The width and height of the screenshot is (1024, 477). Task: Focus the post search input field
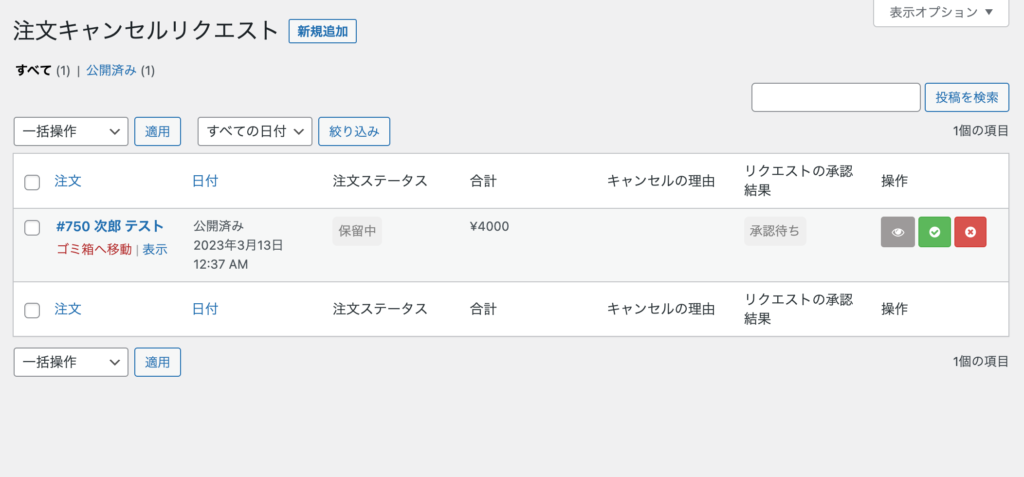click(x=836, y=97)
